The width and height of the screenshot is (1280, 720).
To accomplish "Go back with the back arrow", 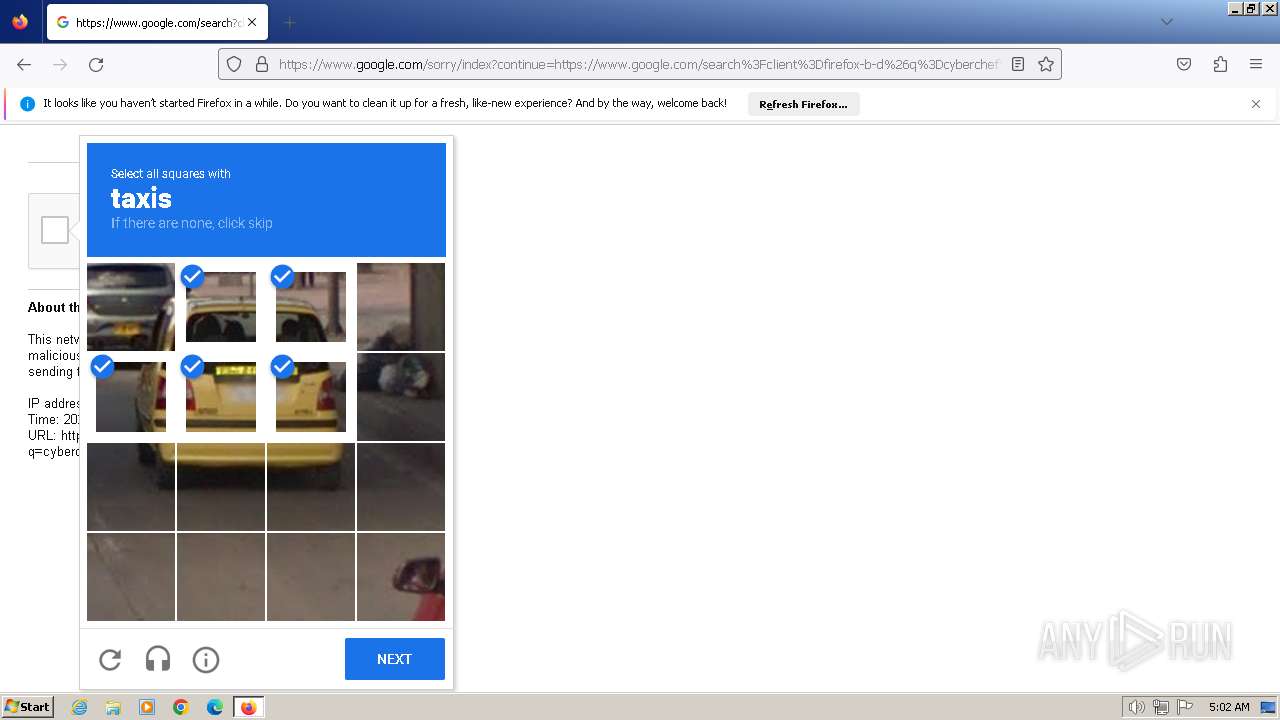I will coord(24,64).
